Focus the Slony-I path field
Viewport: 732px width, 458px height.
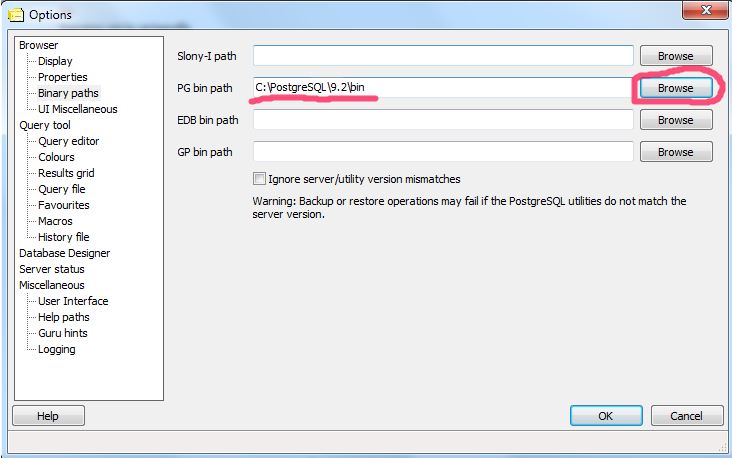443,56
